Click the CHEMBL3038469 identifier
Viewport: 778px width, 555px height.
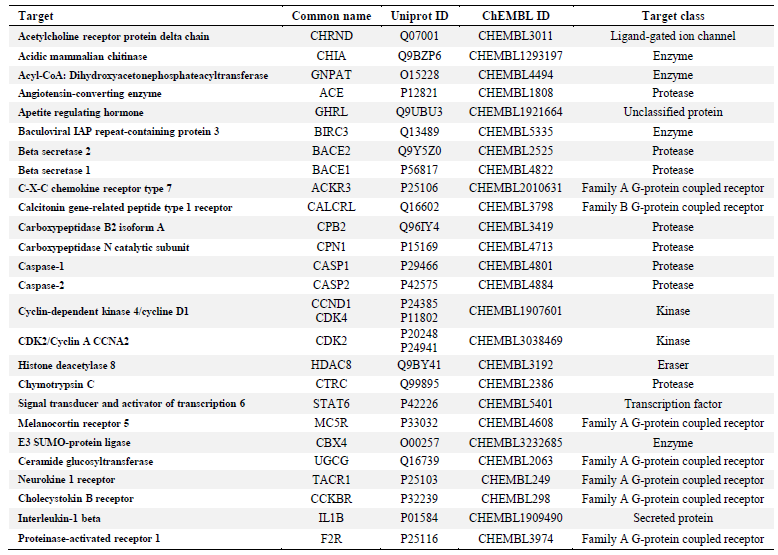click(516, 341)
